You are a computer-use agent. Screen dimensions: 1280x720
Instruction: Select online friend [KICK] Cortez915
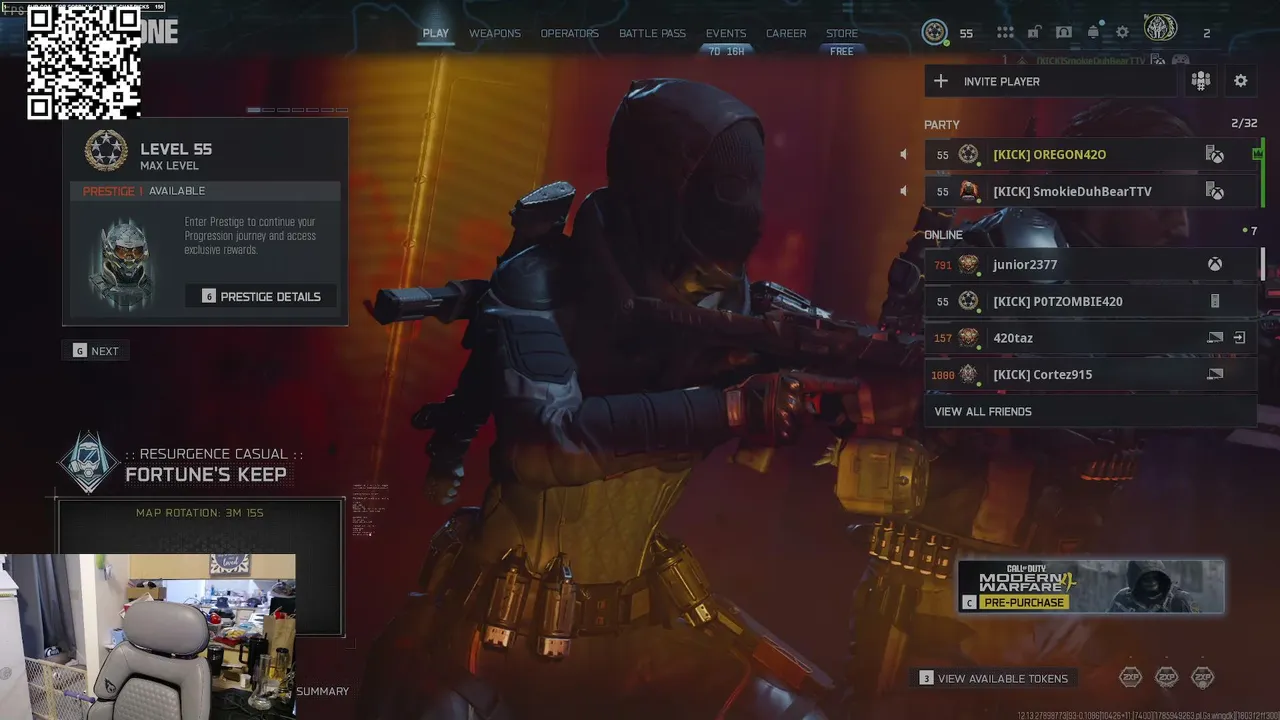coord(1090,375)
